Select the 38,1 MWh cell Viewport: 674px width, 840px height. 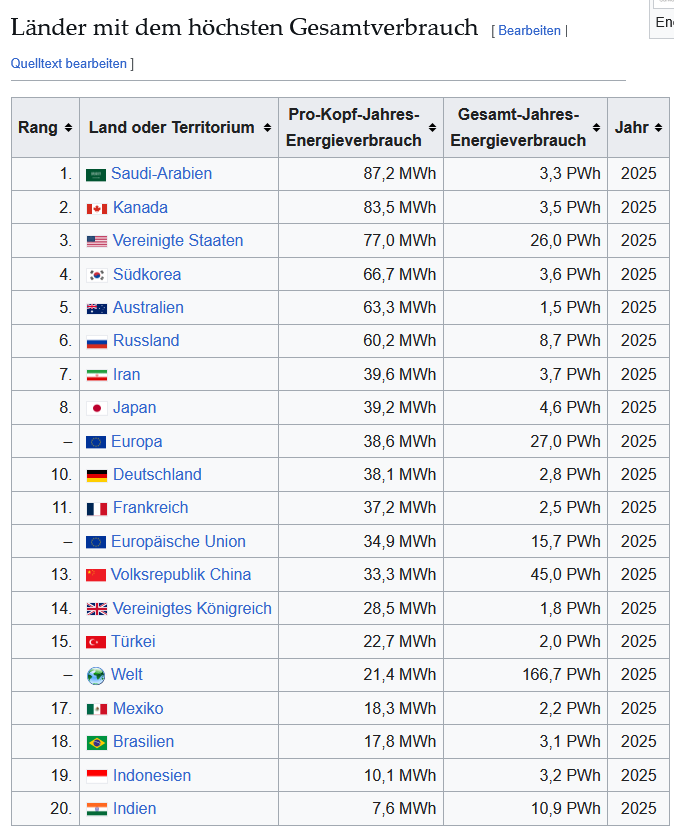point(361,475)
